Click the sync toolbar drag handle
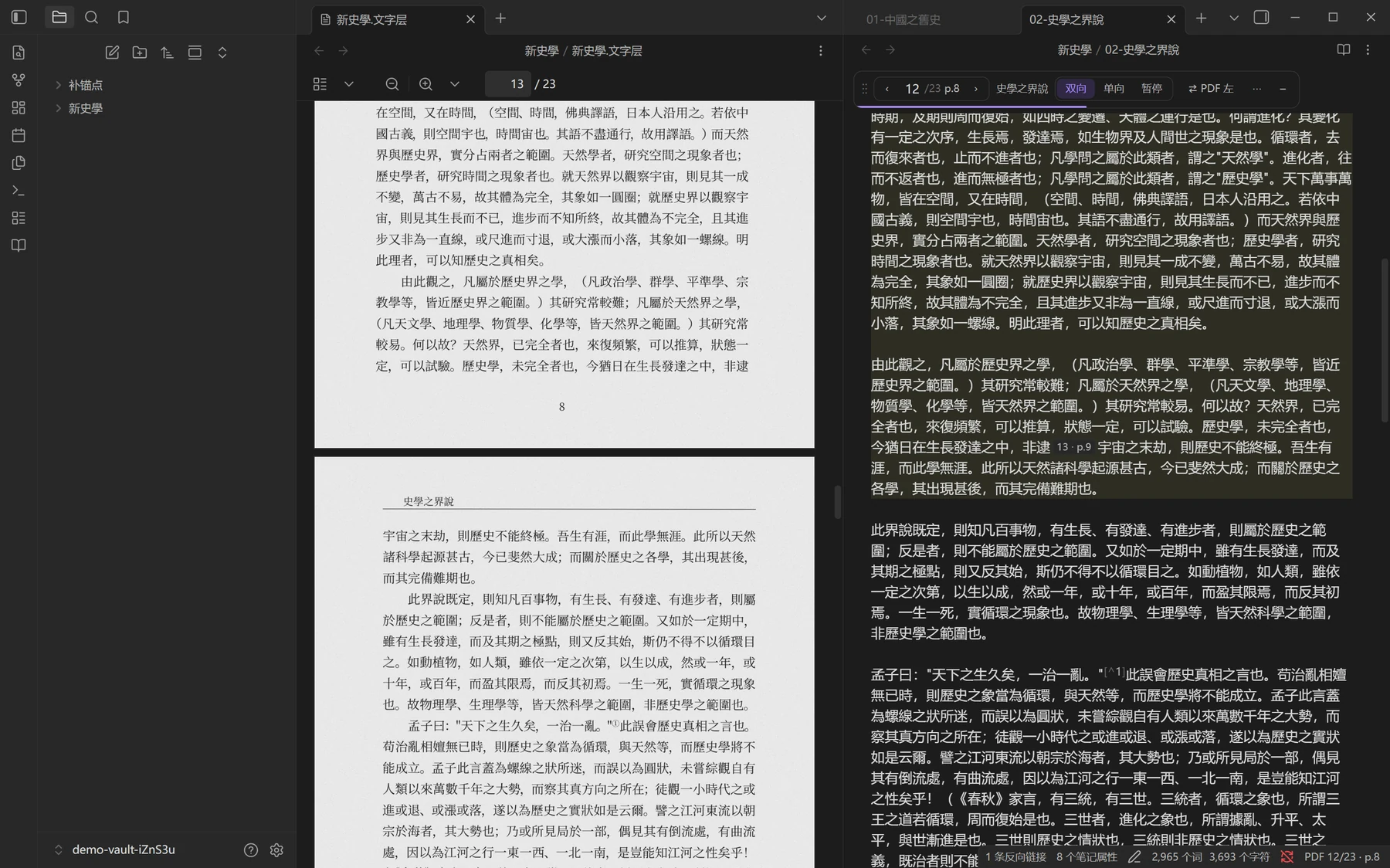Viewport: 1390px width, 868px height. [x=864, y=89]
